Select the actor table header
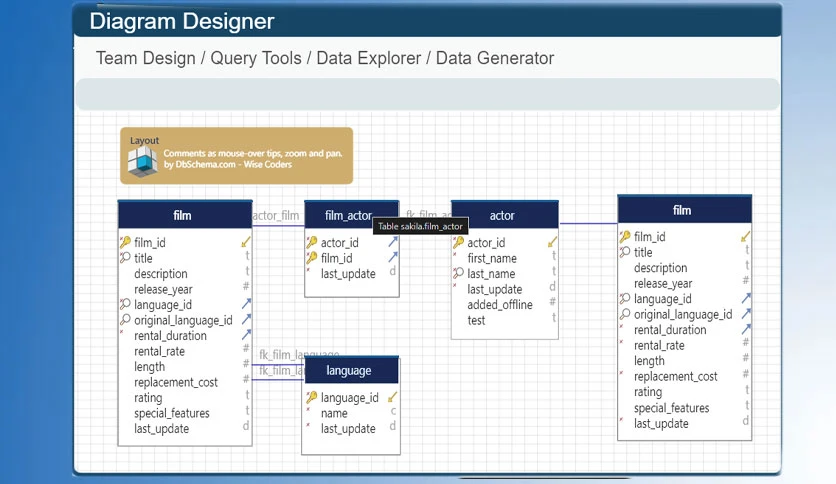 click(x=505, y=215)
